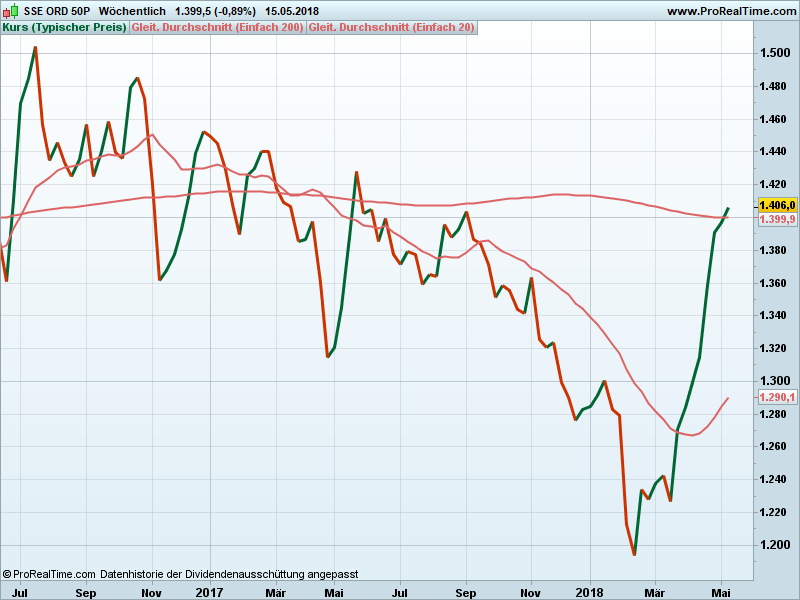The image size is (800, 600).
Task: Click the 1.200 level on price axis
Action: point(774,545)
